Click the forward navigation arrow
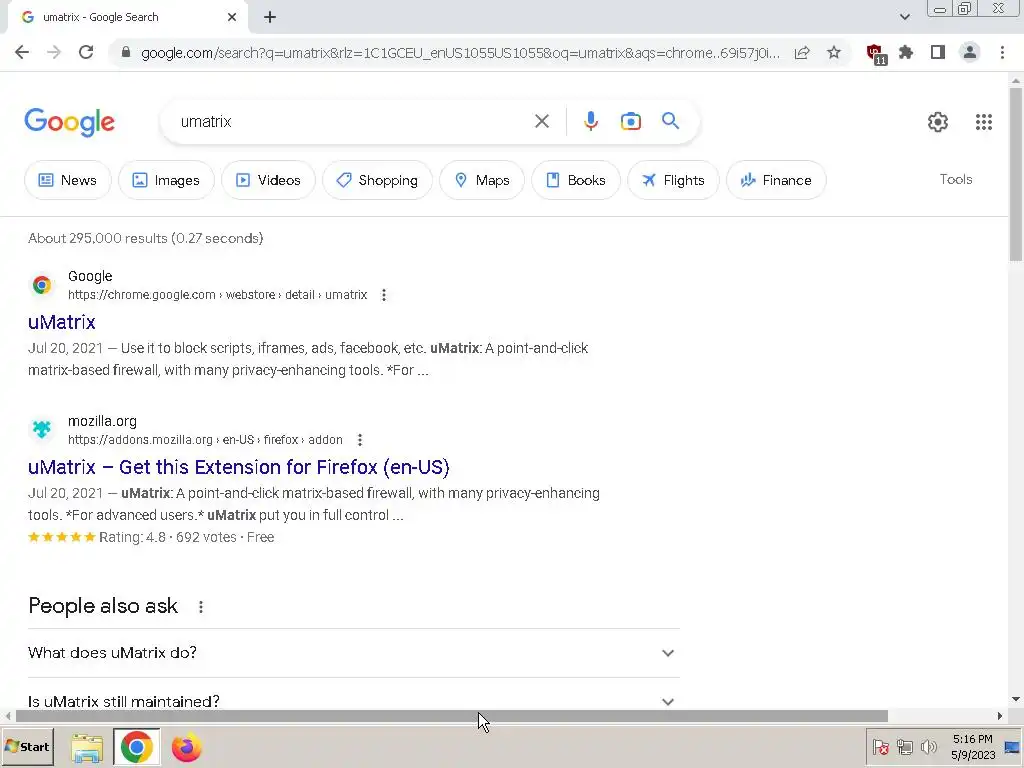Screen dimensions: 1024x768 point(54,52)
